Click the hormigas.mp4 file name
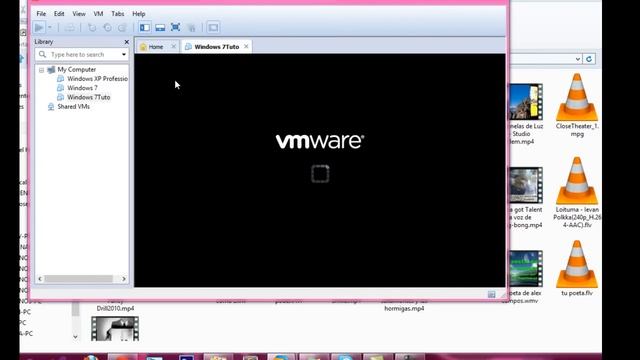The image size is (640, 360). (x=404, y=309)
